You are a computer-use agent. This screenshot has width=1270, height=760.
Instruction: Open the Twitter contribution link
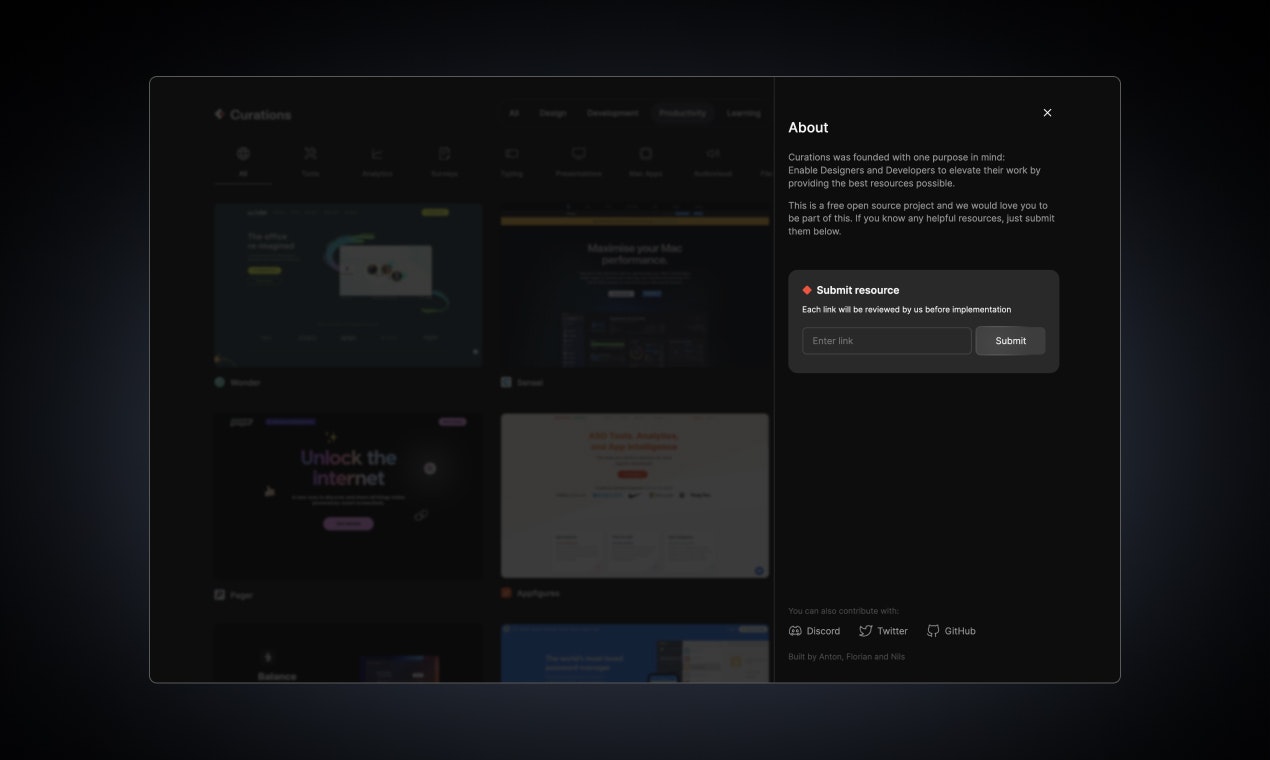(883, 631)
